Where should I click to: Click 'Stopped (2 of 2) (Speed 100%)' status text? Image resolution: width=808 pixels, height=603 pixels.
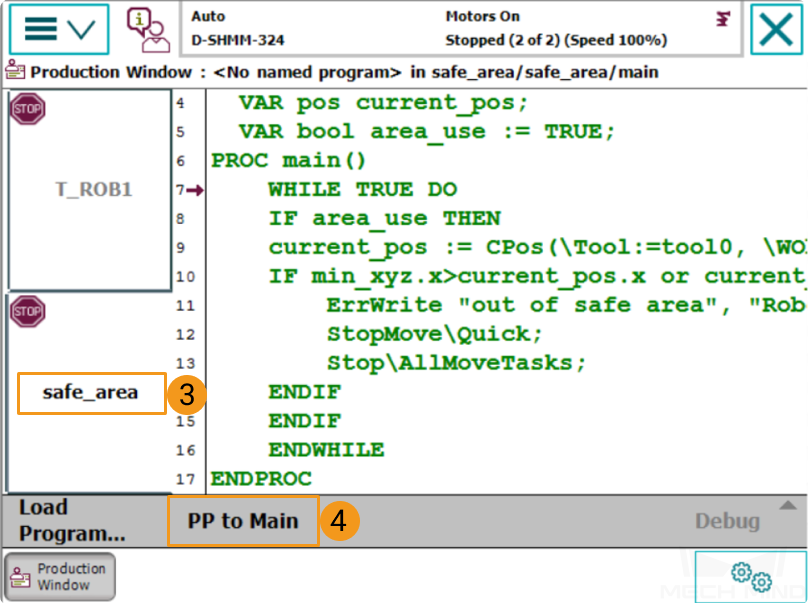[556, 40]
